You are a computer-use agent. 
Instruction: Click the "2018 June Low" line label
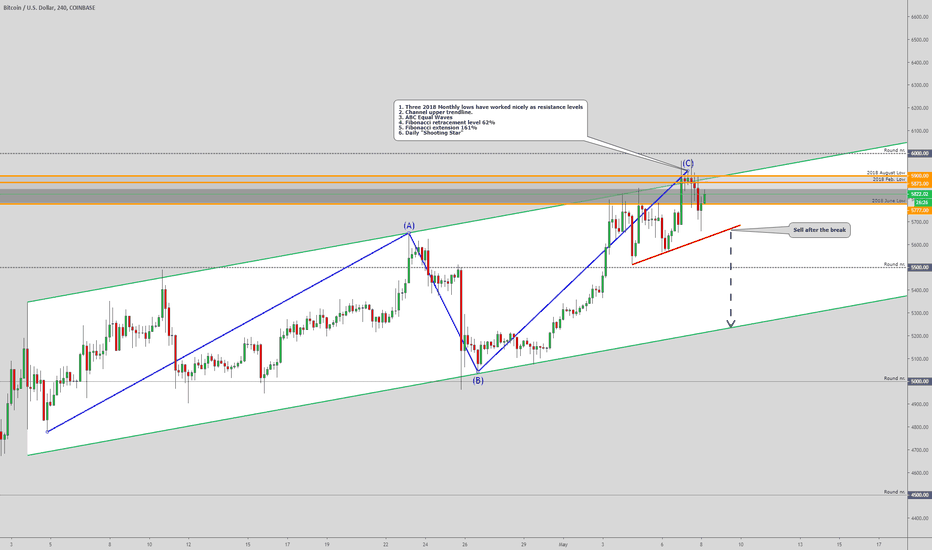[889, 201]
